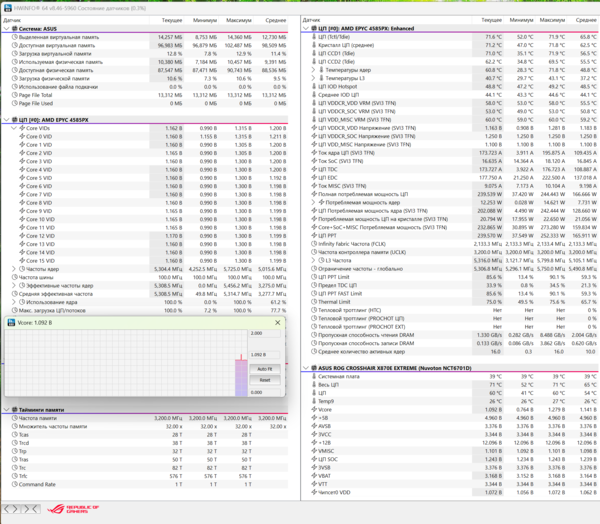Click the thermometer icon beside ЦП IOD Hotspot

[314, 87]
